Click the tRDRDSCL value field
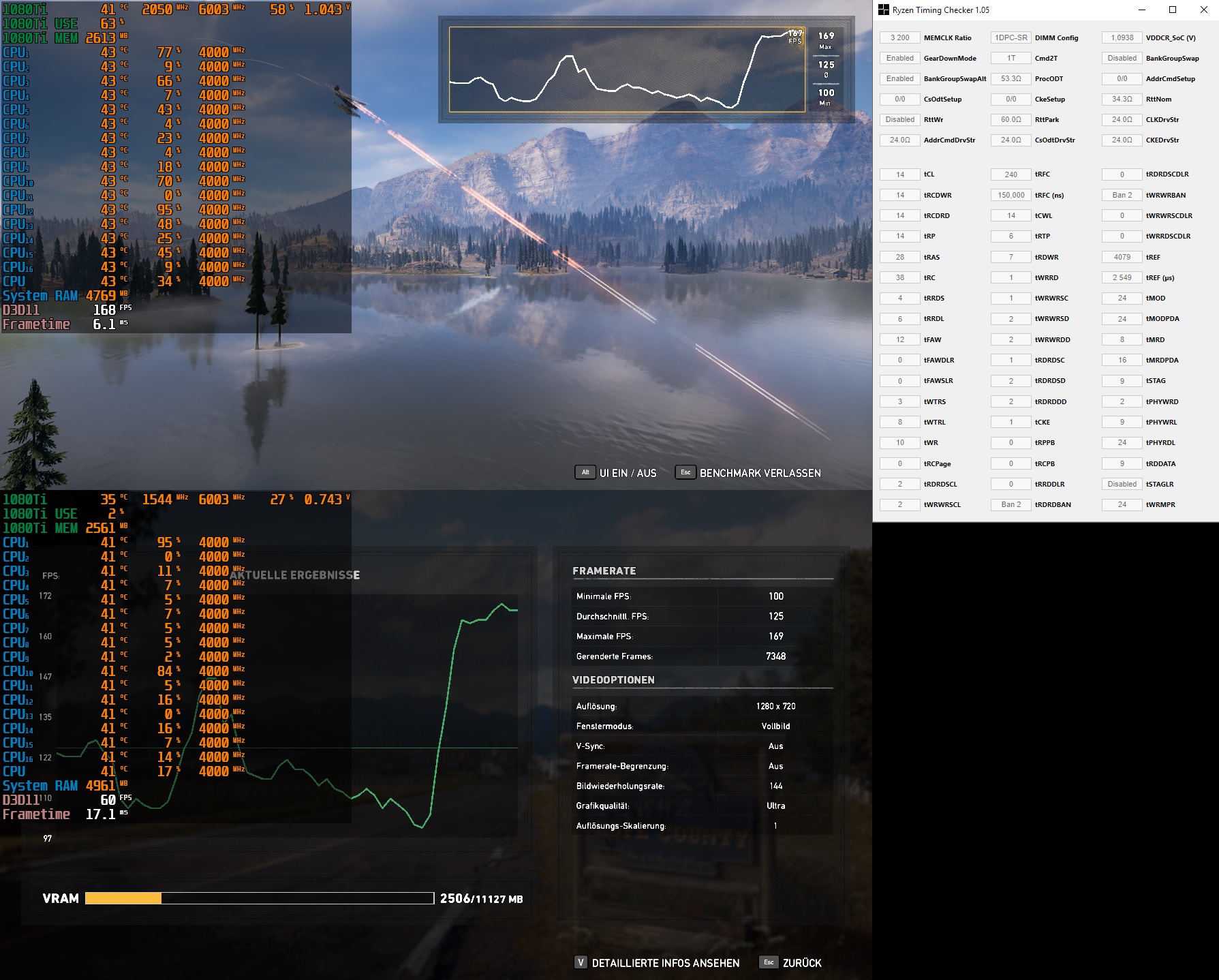The image size is (1219, 980). click(900, 484)
